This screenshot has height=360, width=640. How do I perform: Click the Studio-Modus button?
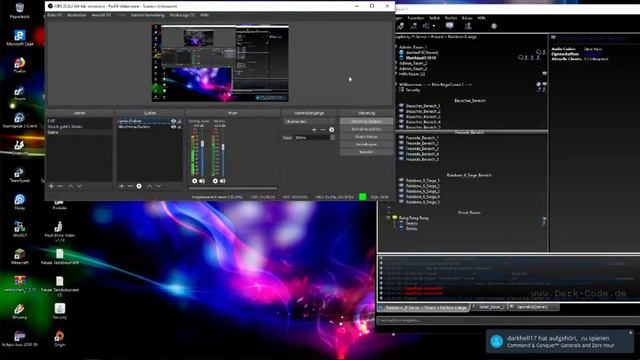coord(366,137)
